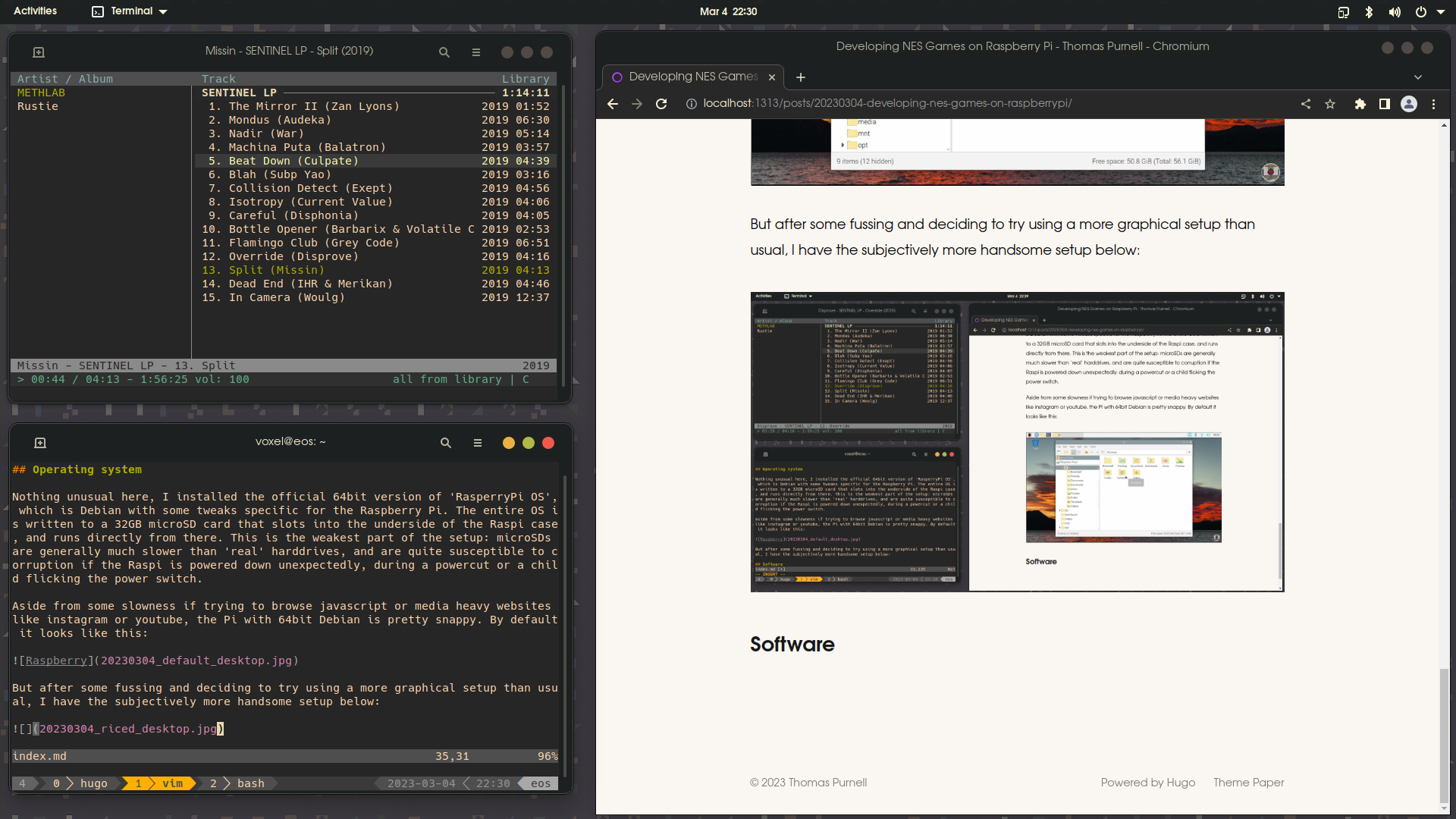Switch to tmux window 2 bash
This screenshot has height=819, width=1456.
tap(239, 783)
